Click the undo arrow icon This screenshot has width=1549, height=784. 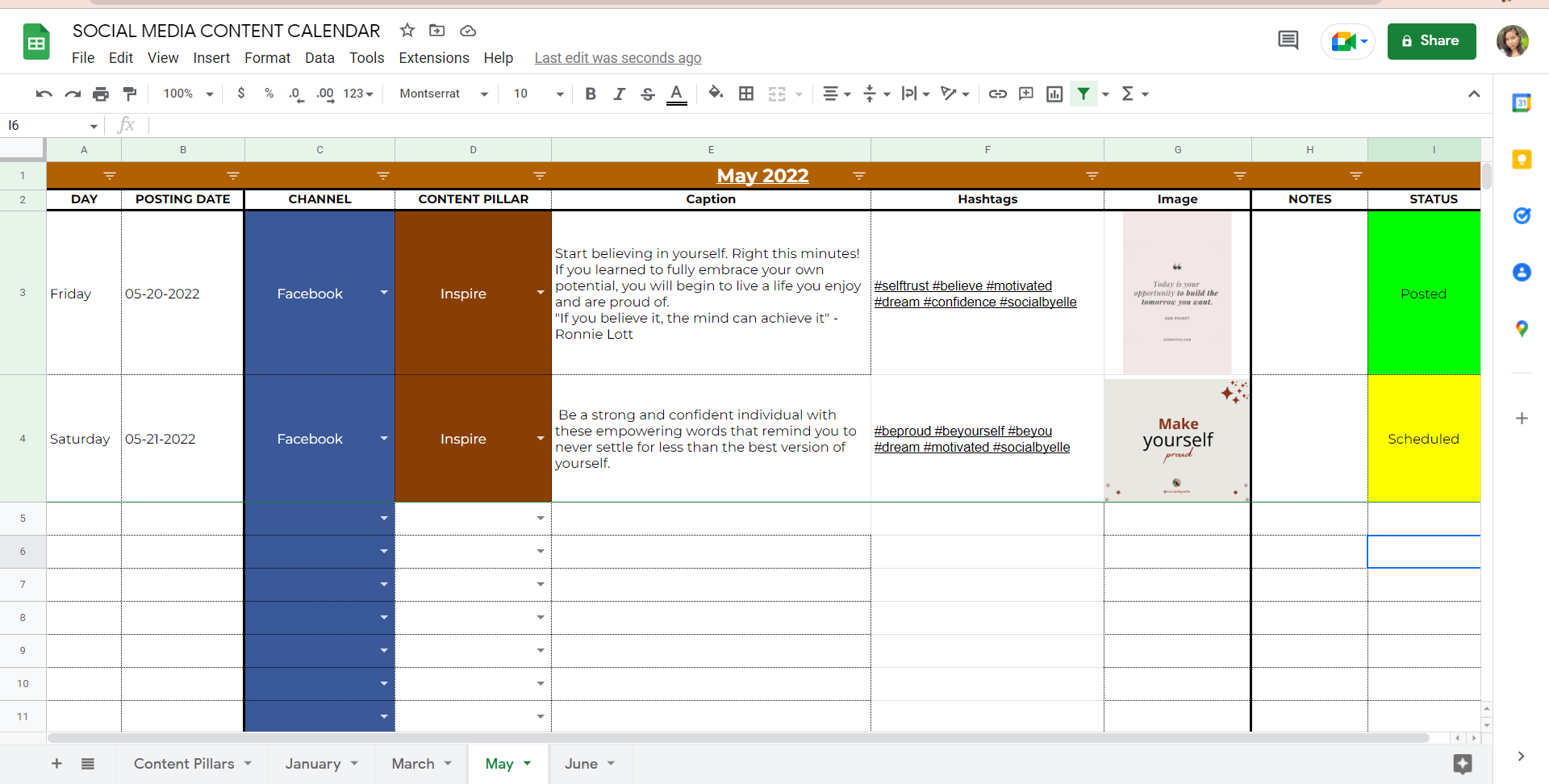pyautogui.click(x=44, y=94)
